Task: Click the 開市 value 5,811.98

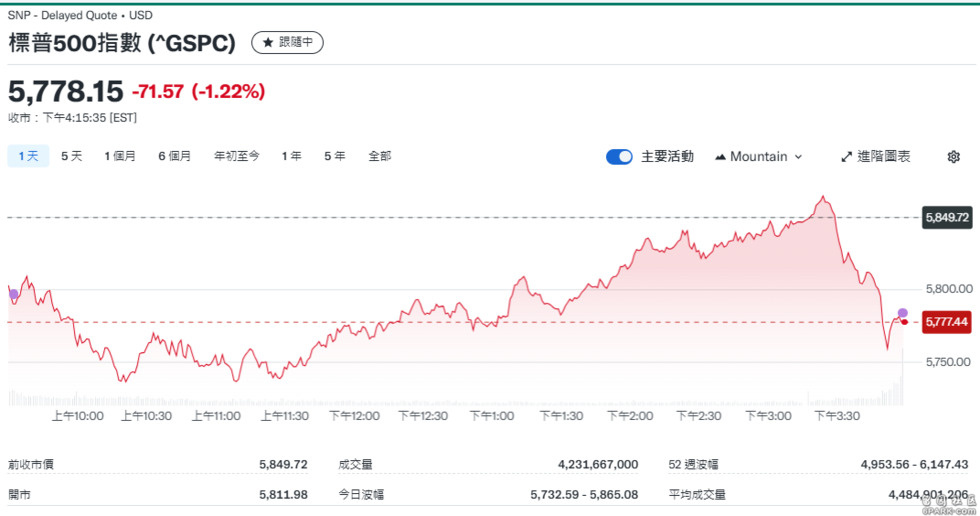Action: 283,495
